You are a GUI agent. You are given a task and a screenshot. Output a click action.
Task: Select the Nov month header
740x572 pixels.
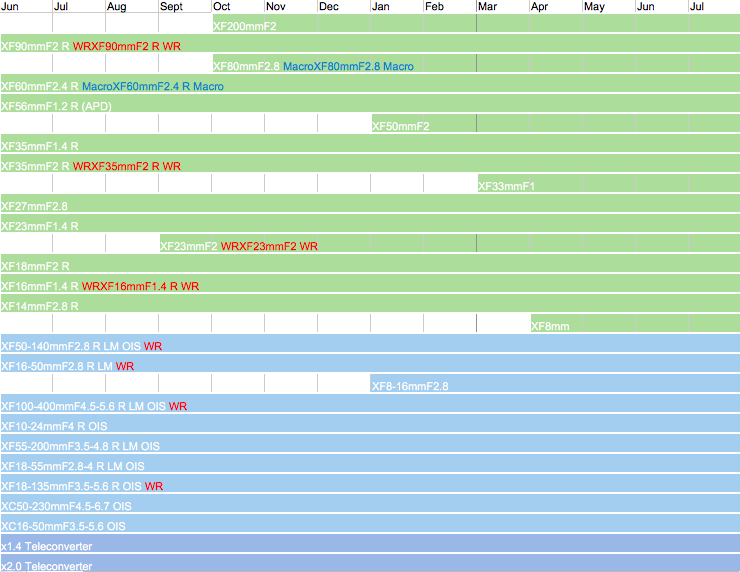click(276, 7)
